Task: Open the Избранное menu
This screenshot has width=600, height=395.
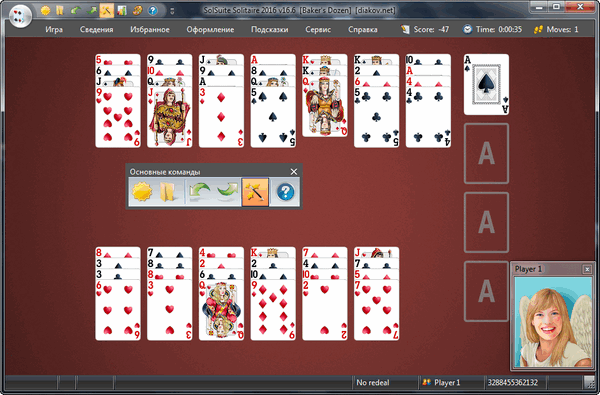Action: [150, 29]
